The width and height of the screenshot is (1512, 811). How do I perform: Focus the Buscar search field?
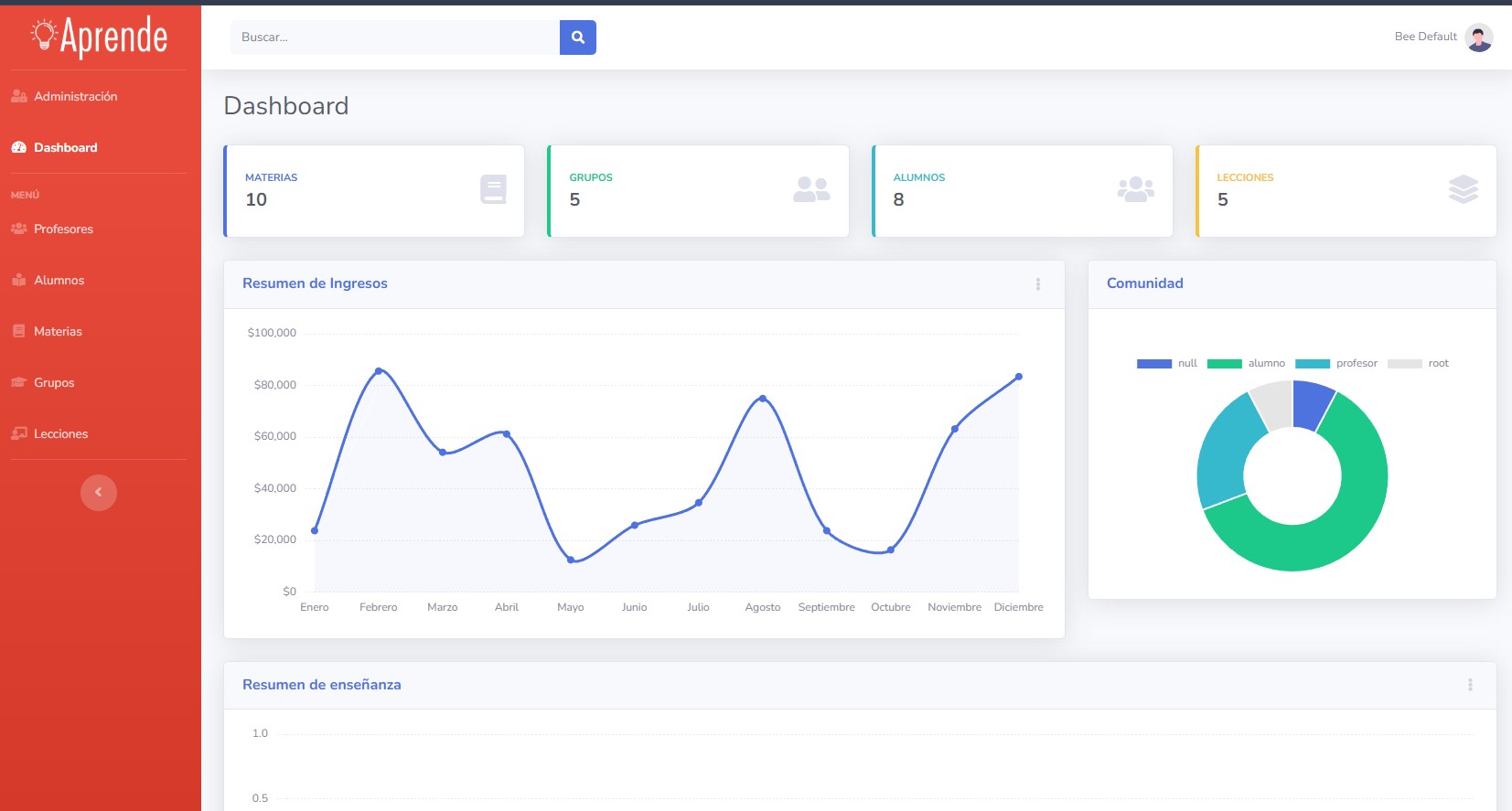394,37
